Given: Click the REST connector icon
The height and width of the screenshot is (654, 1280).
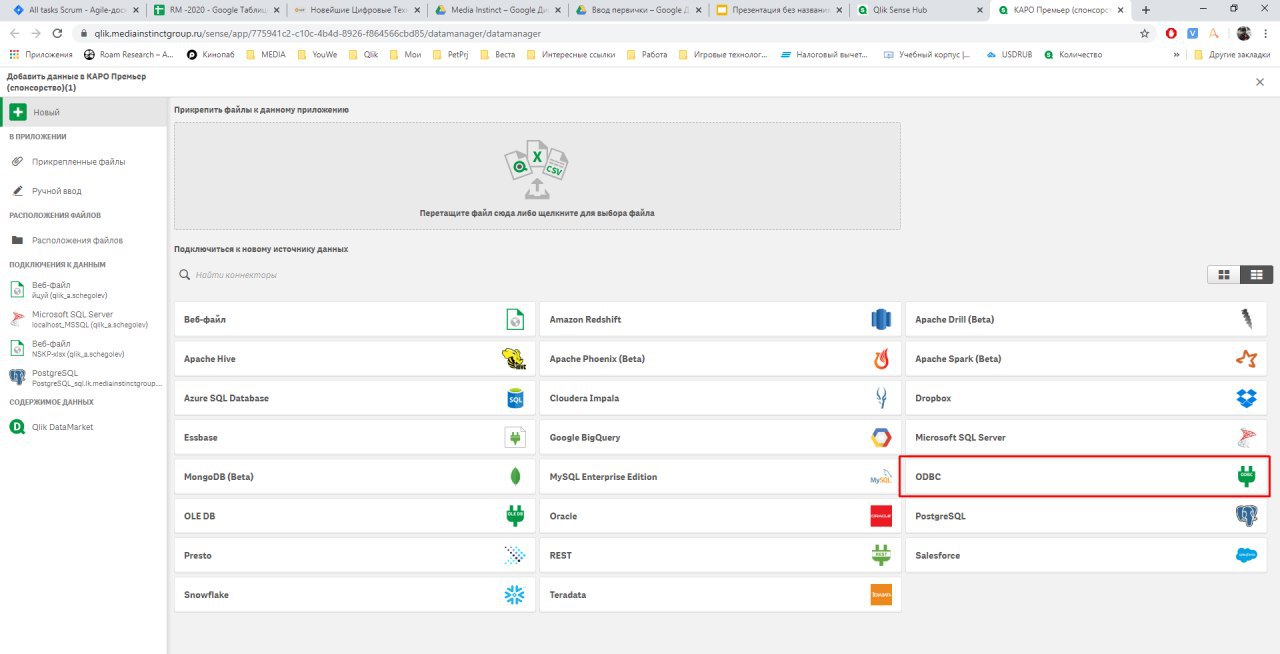Looking at the screenshot, I should pyautogui.click(x=881, y=555).
